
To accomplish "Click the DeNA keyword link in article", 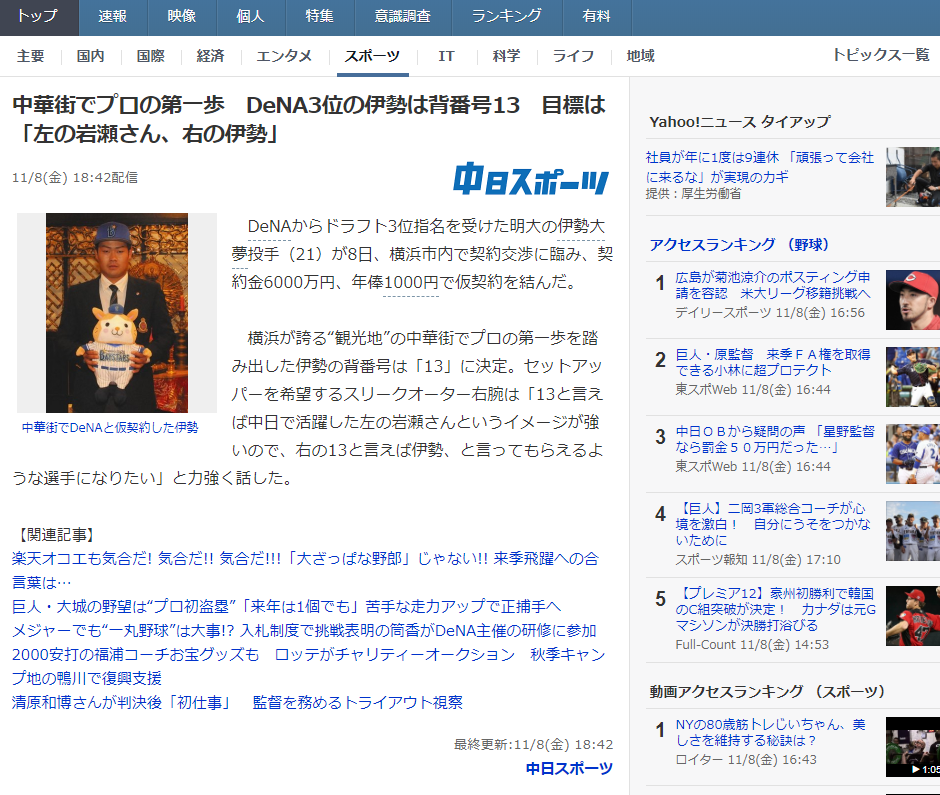I will 269,227.
